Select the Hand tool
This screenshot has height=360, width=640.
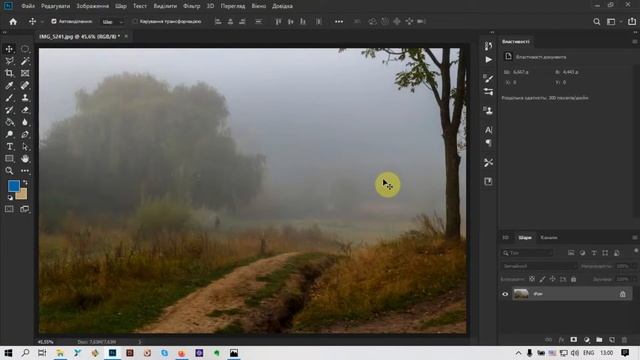pyautogui.click(x=25, y=159)
